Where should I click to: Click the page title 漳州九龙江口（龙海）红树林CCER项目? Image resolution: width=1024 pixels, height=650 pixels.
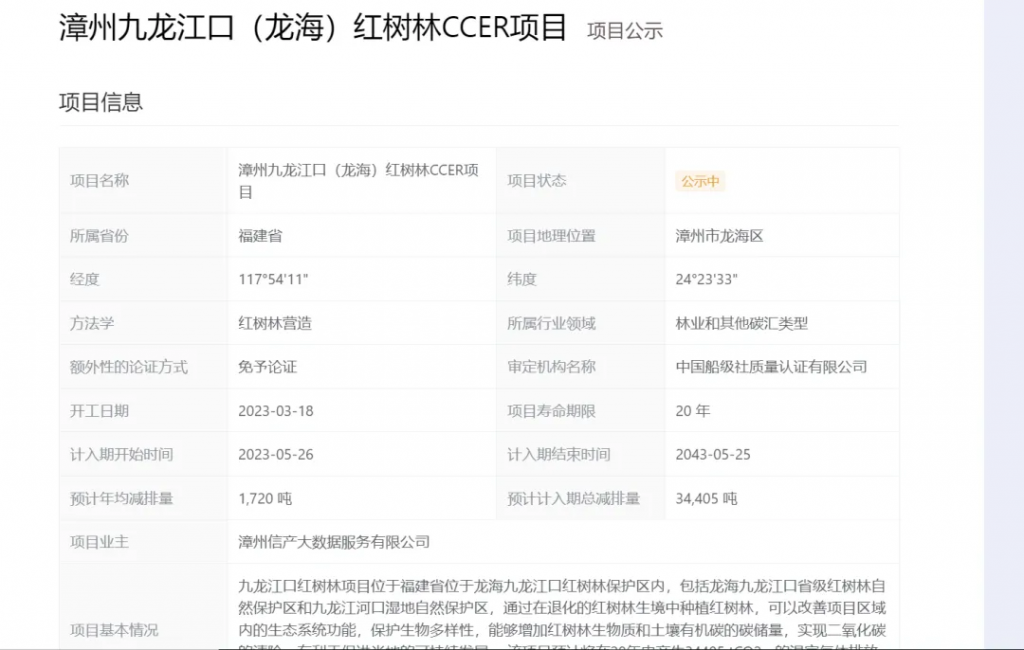click(x=313, y=28)
